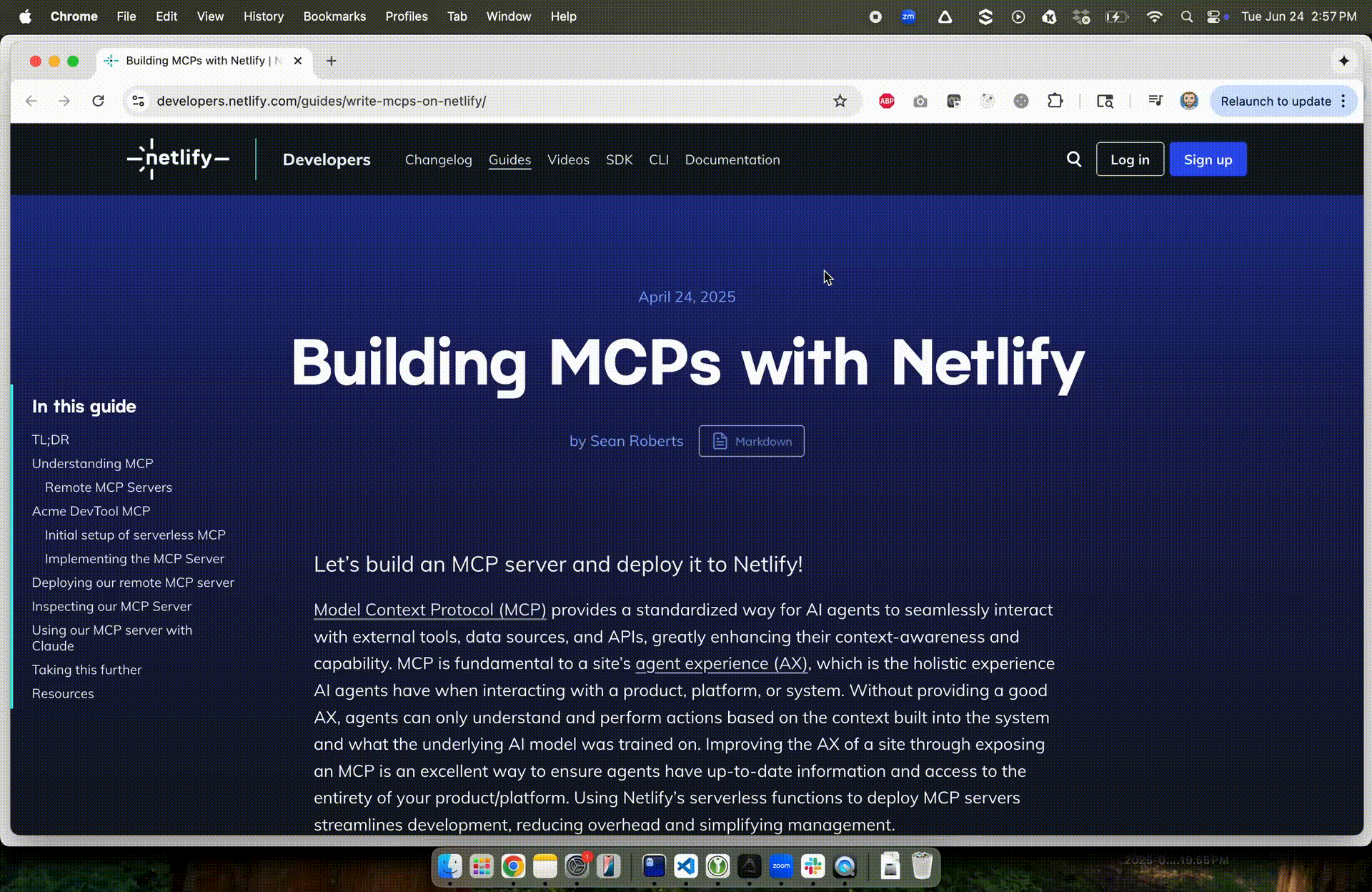Open the Profiles menu
The width and height of the screenshot is (1372, 892).
coord(407,16)
